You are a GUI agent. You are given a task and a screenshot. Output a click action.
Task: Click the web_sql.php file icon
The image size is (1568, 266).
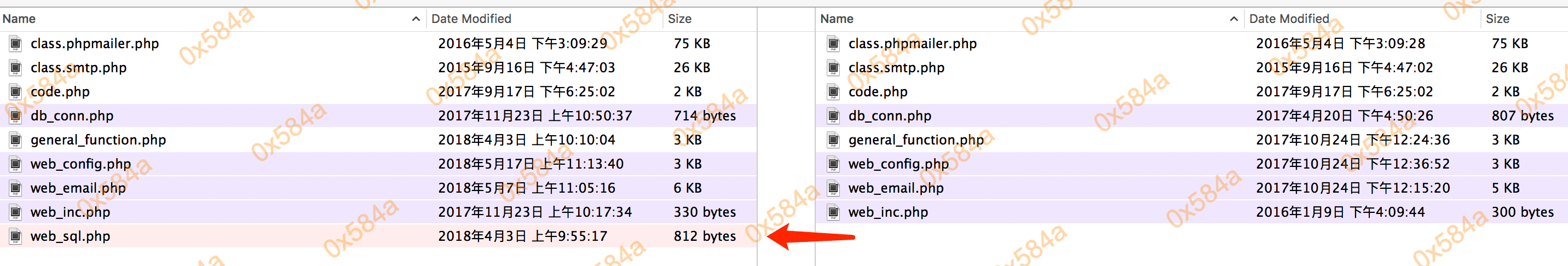16,236
